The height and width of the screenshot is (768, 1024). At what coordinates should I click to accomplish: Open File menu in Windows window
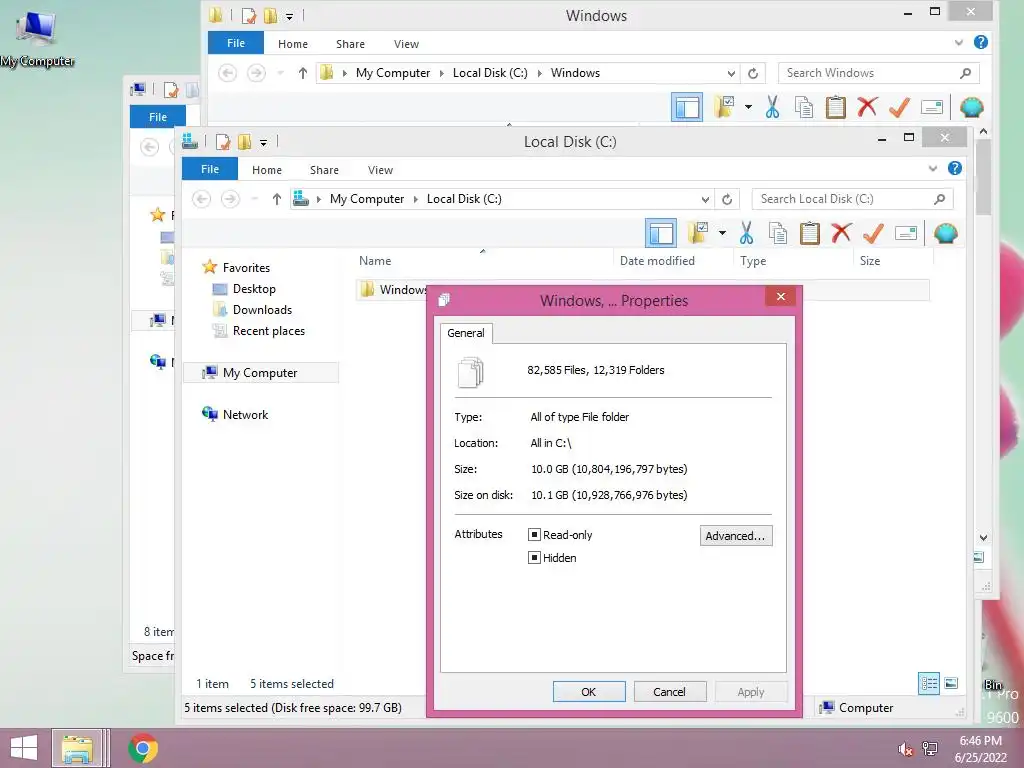tap(236, 43)
